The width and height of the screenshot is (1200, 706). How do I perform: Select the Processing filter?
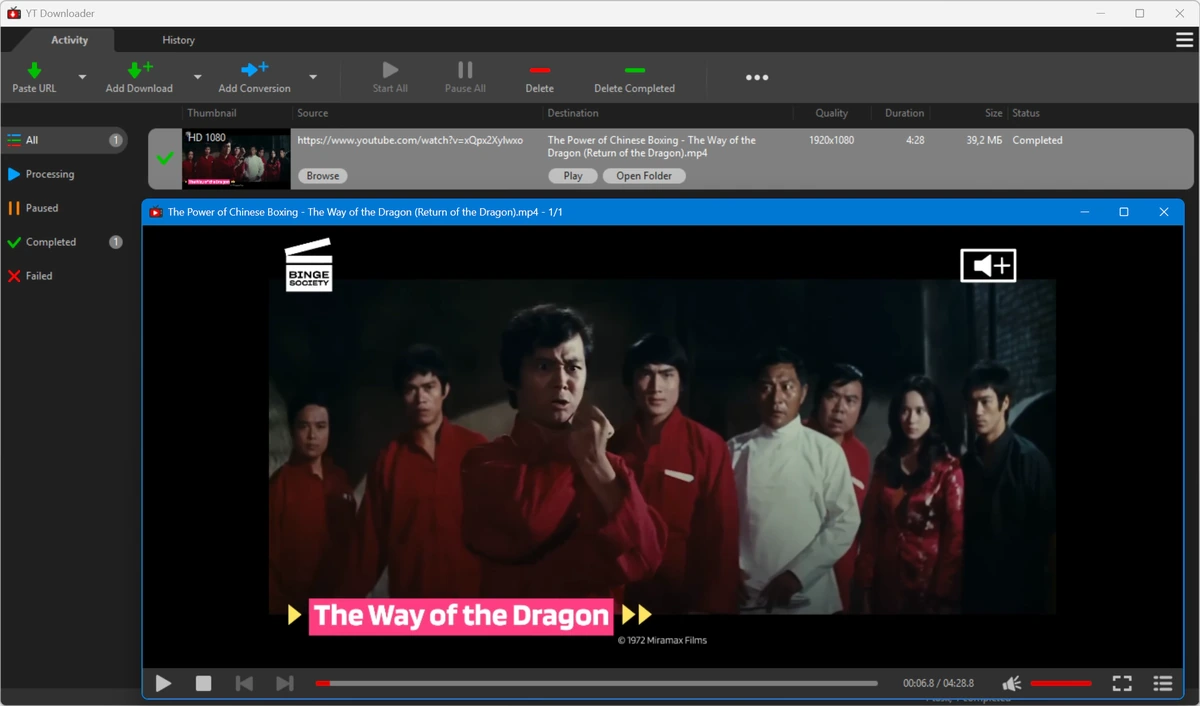(x=64, y=174)
